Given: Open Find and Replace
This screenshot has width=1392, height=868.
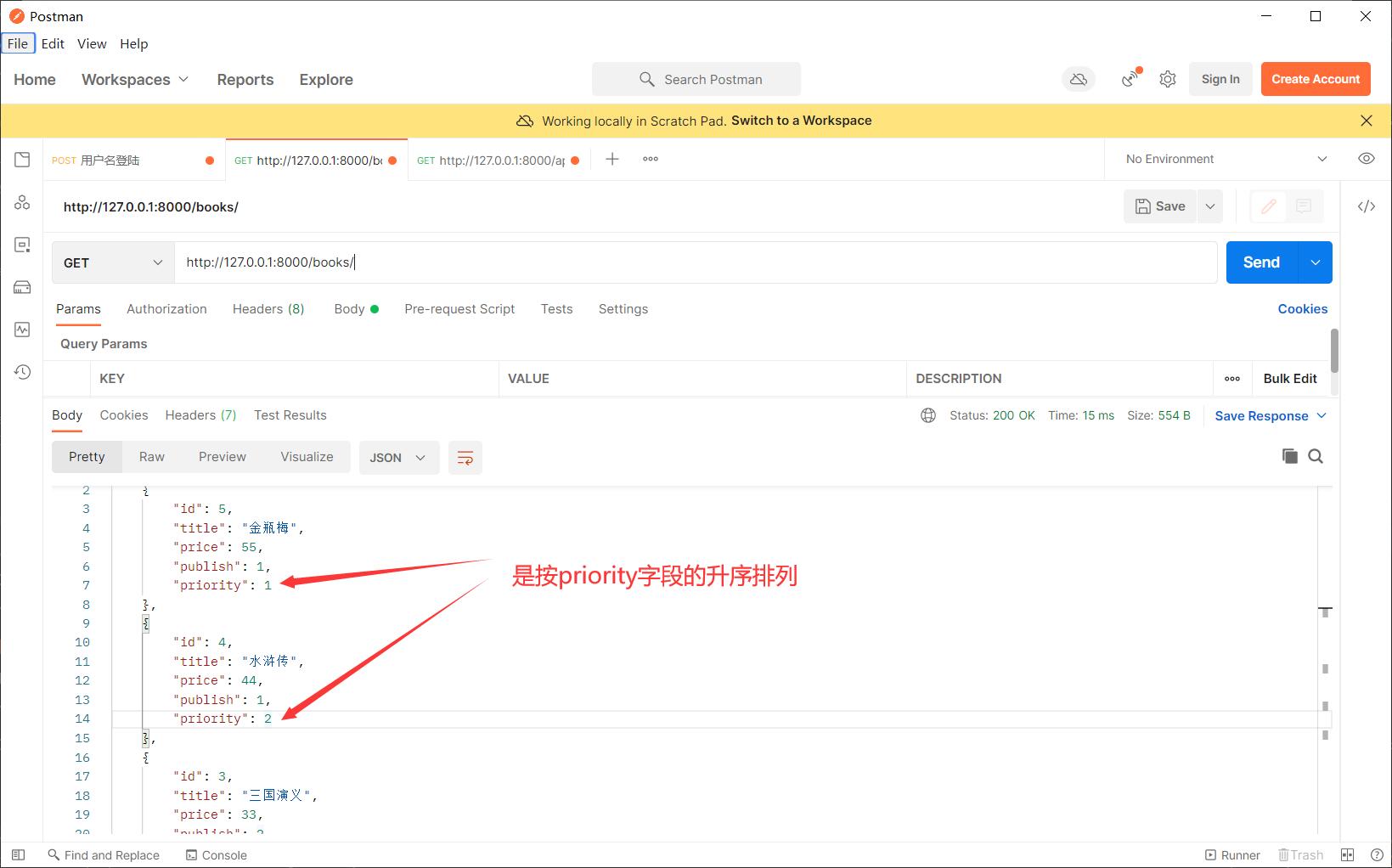Looking at the screenshot, I should (104, 855).
